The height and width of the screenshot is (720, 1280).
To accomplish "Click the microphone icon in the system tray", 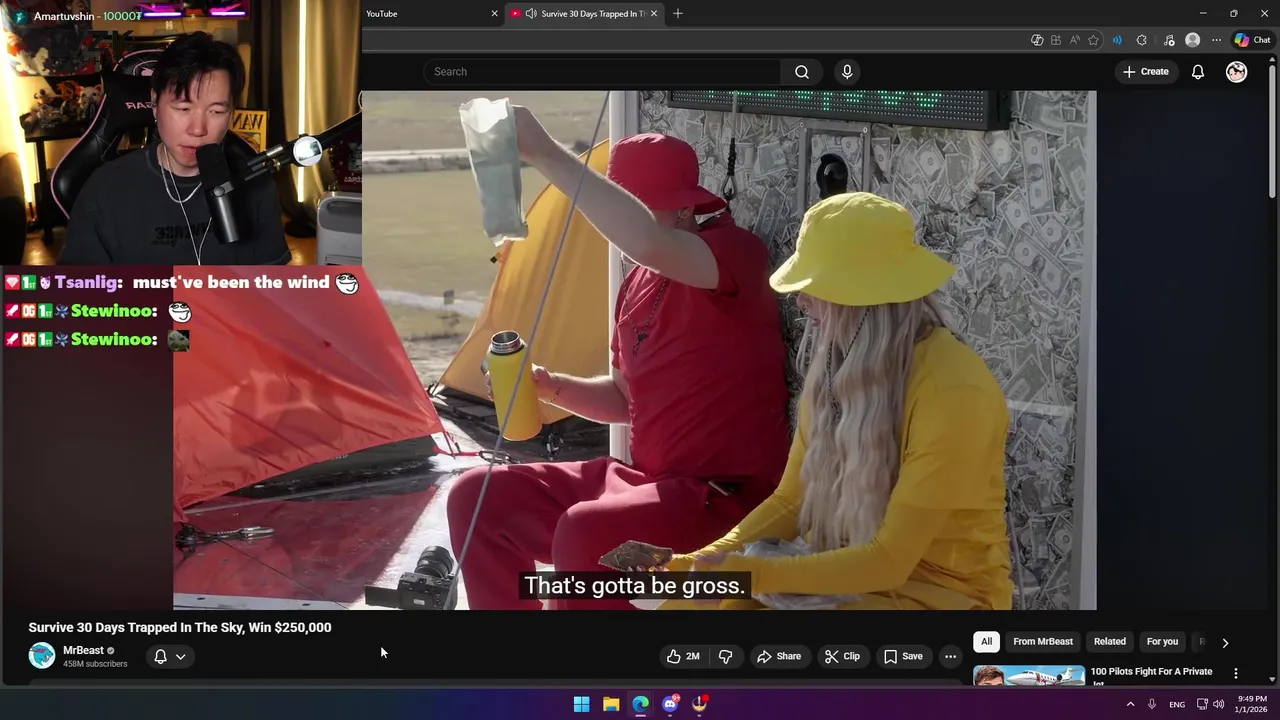I will [x=1152, y=704].
